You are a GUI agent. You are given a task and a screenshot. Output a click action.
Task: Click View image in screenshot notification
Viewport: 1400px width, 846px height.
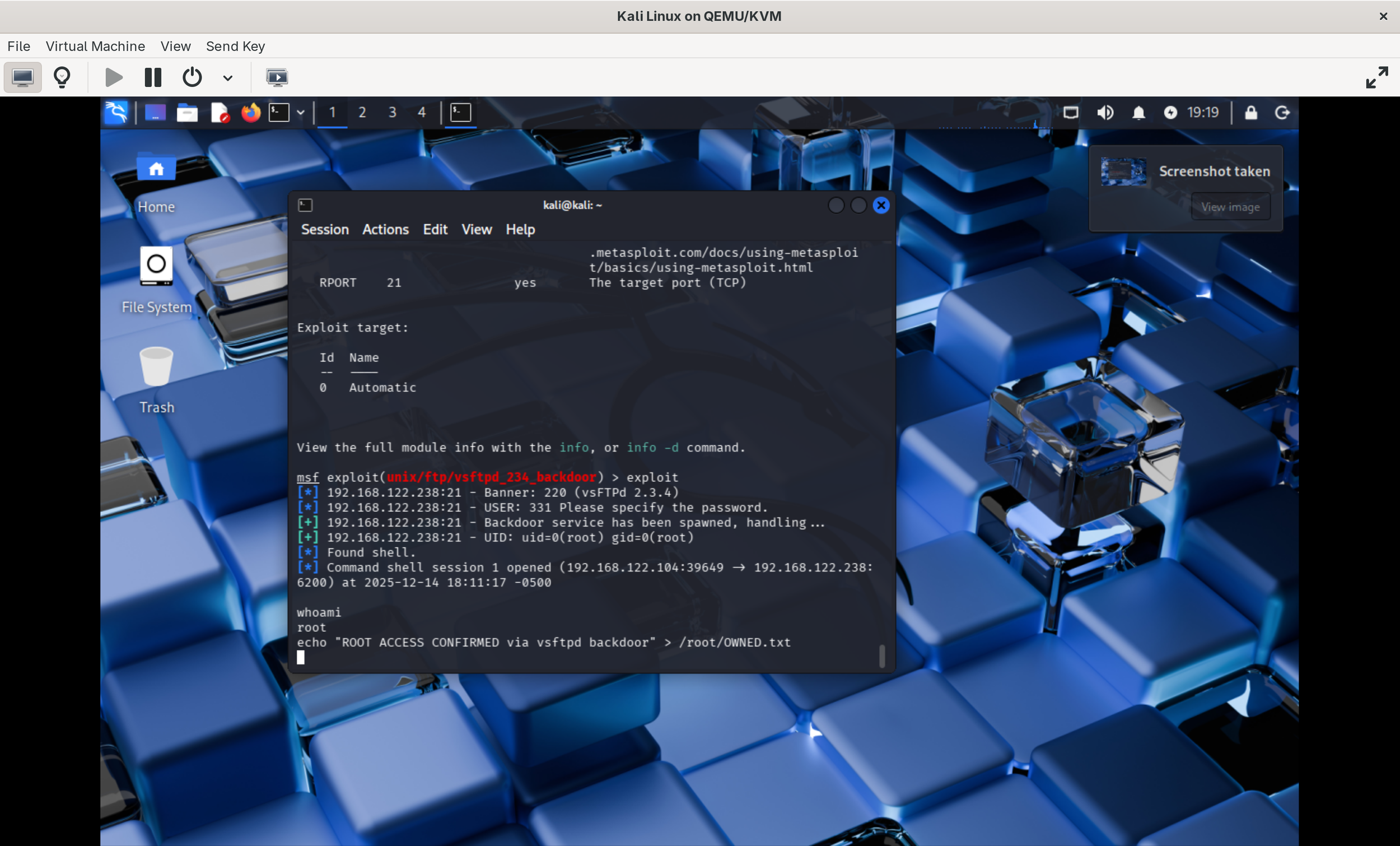coord(1230,207)
